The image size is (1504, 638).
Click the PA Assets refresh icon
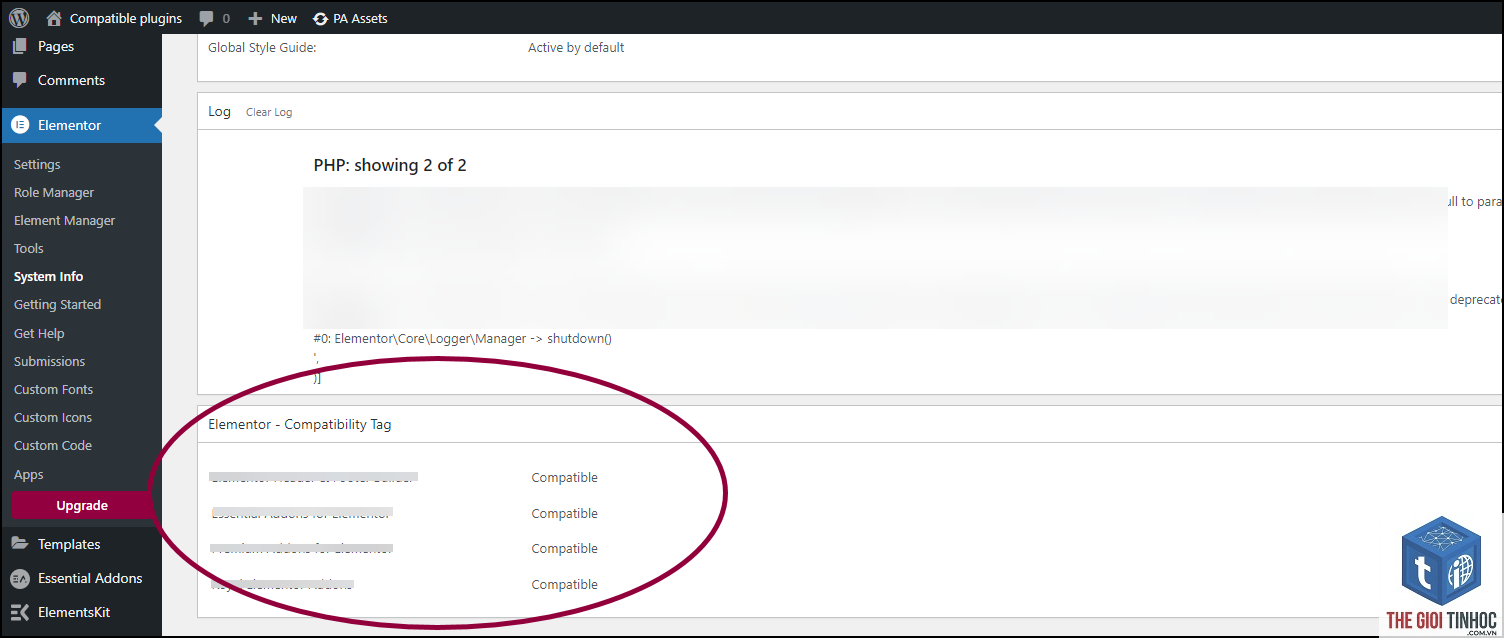coord(320,18)
